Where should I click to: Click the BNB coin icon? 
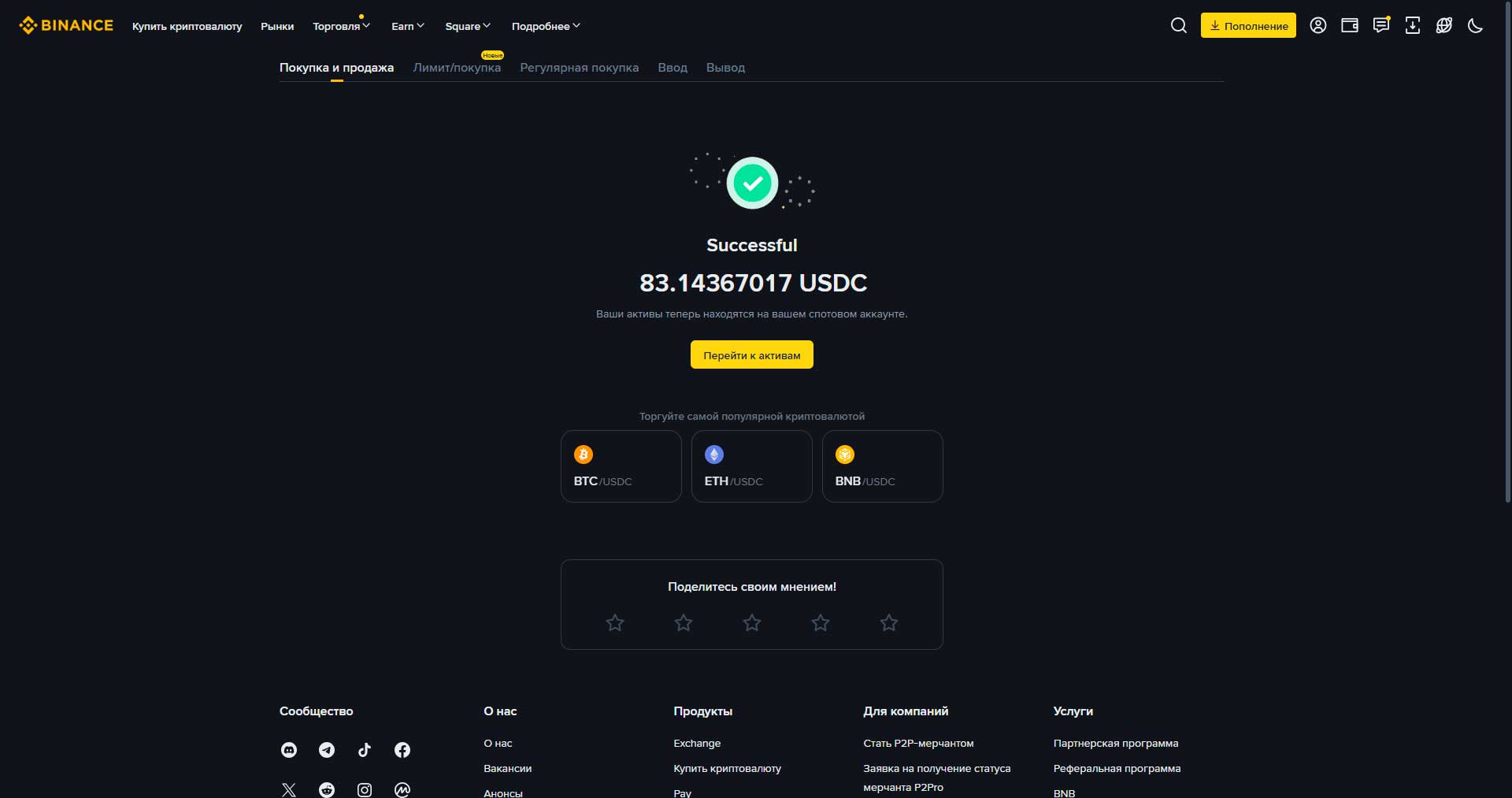844,455
